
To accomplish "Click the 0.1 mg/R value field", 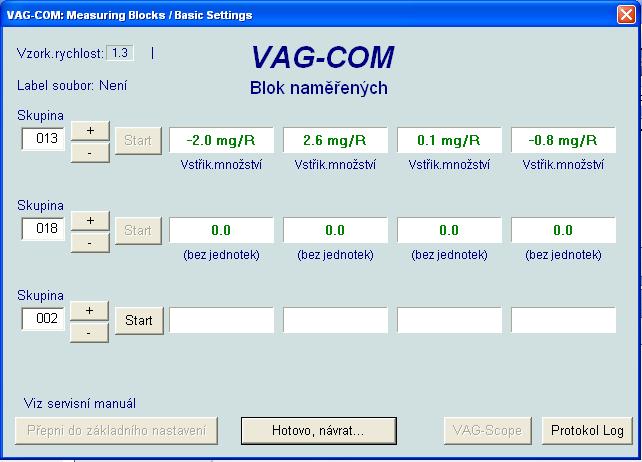I will 449,140.
